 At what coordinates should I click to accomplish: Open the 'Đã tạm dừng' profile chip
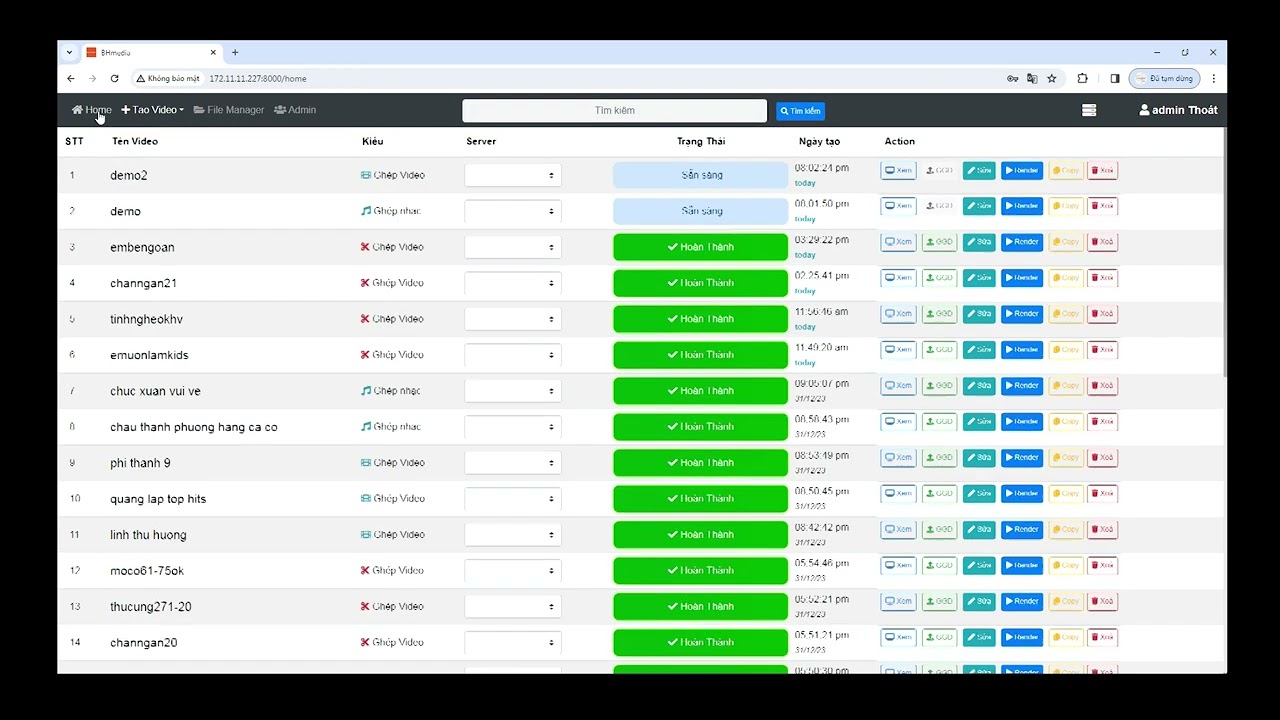click(1164, 78)
